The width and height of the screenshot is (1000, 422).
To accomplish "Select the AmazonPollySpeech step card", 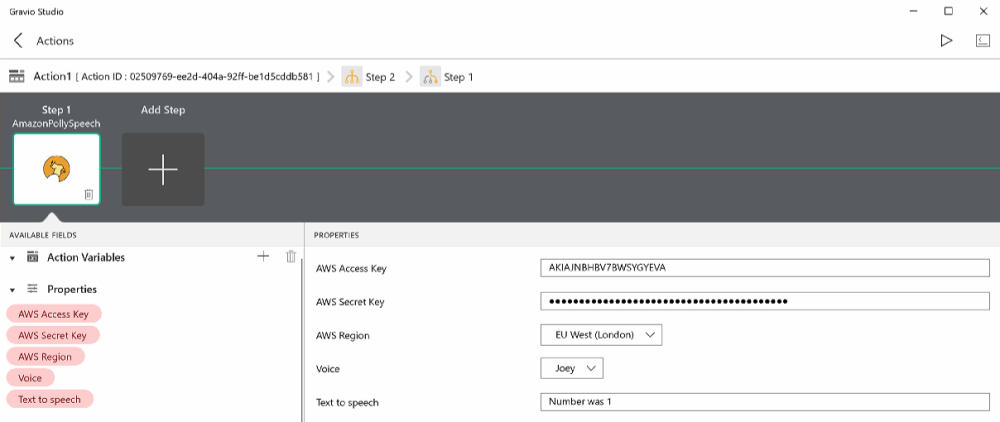I will (x=57, y=169).
